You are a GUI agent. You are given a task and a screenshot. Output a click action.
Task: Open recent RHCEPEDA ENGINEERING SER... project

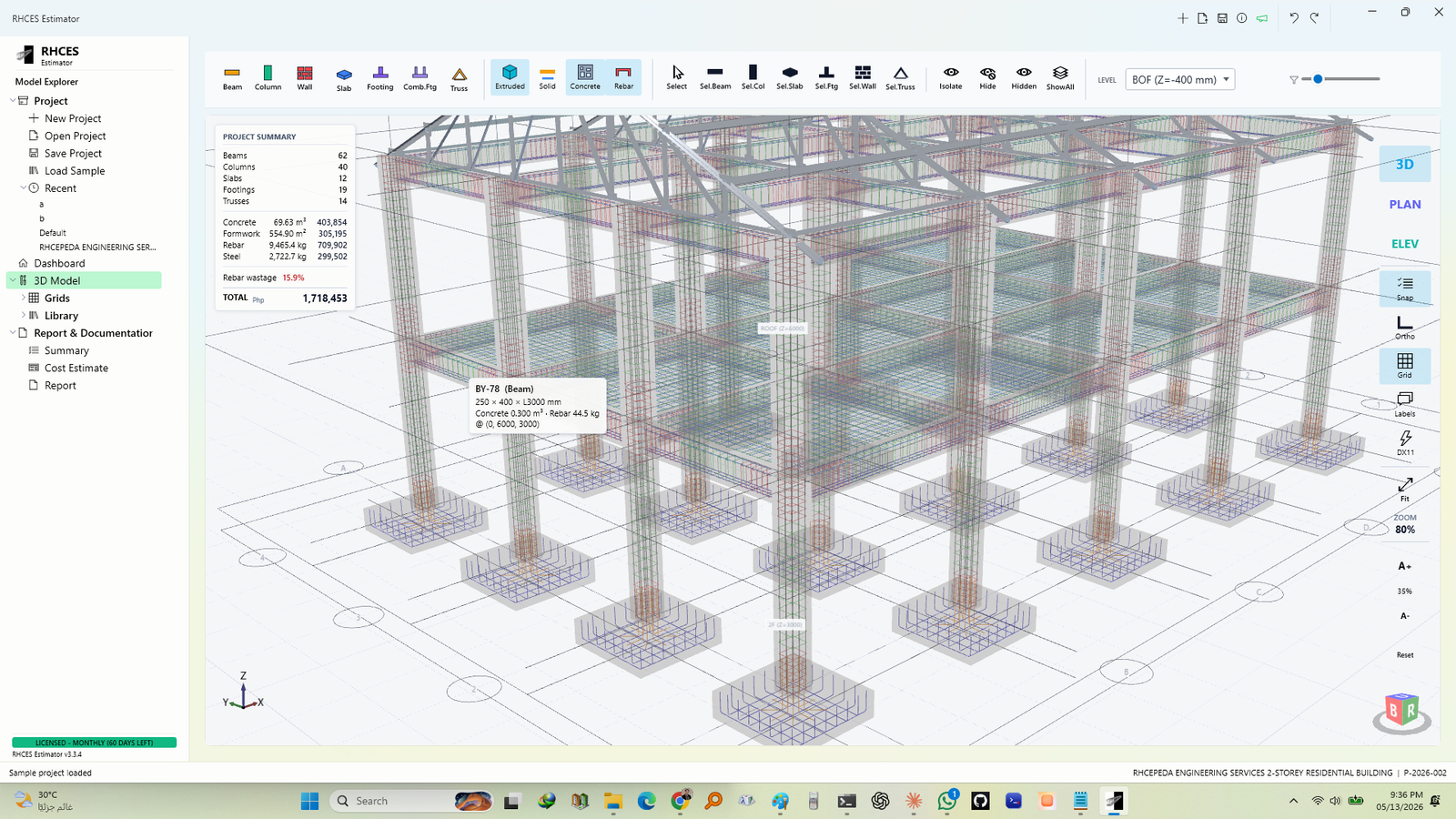coord(97,248)
